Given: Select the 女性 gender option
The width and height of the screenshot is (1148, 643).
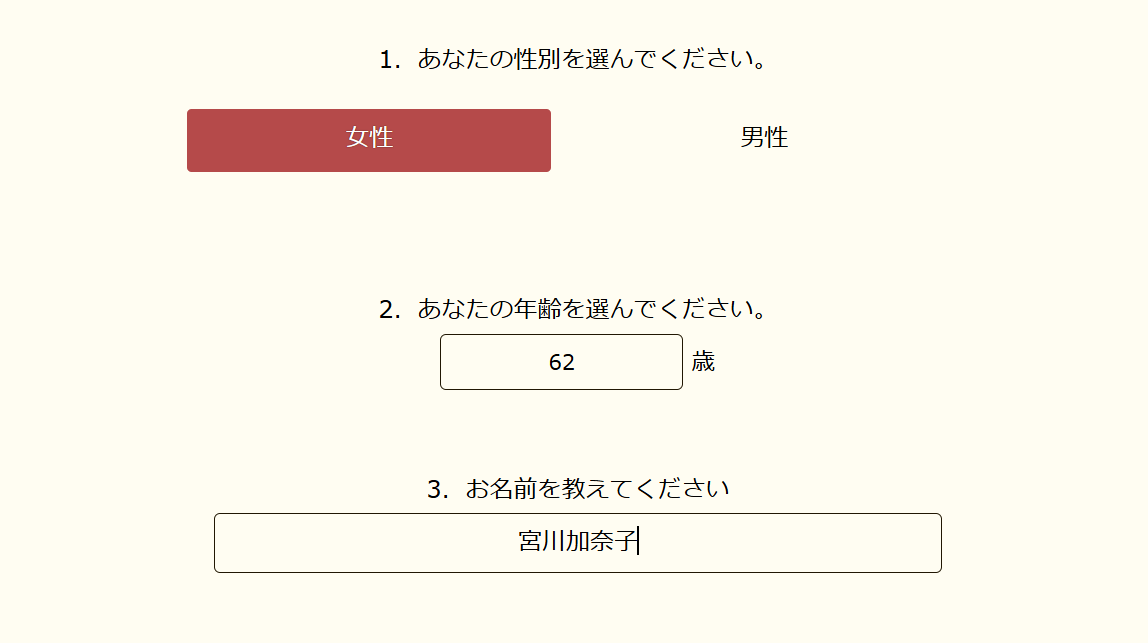Looking at the screenshot, I should tap(369, 140).
